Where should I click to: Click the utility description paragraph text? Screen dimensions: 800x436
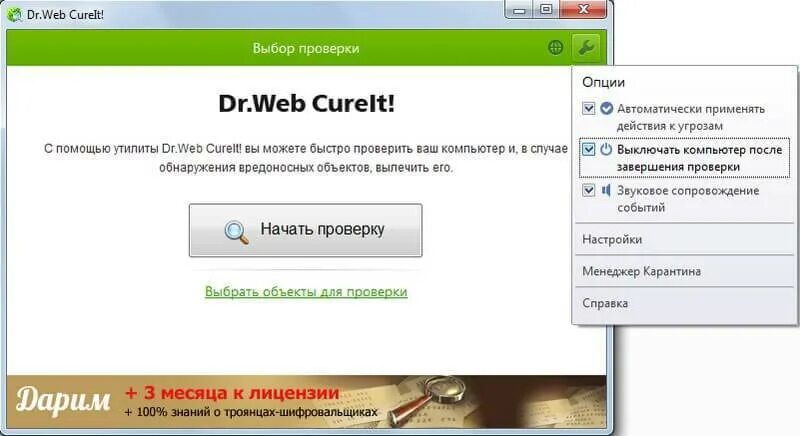[x=306, y=158]
